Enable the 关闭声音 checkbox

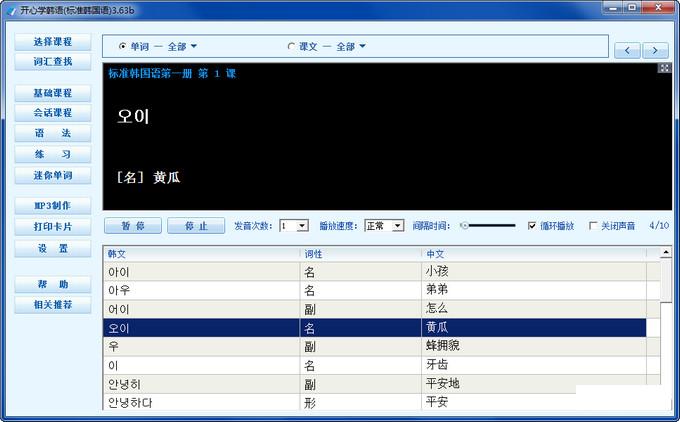593,226
